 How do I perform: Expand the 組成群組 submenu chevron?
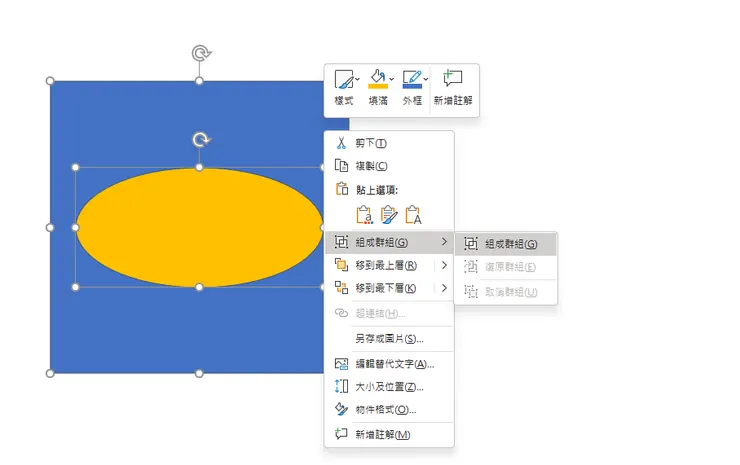[x=444, y=242]
